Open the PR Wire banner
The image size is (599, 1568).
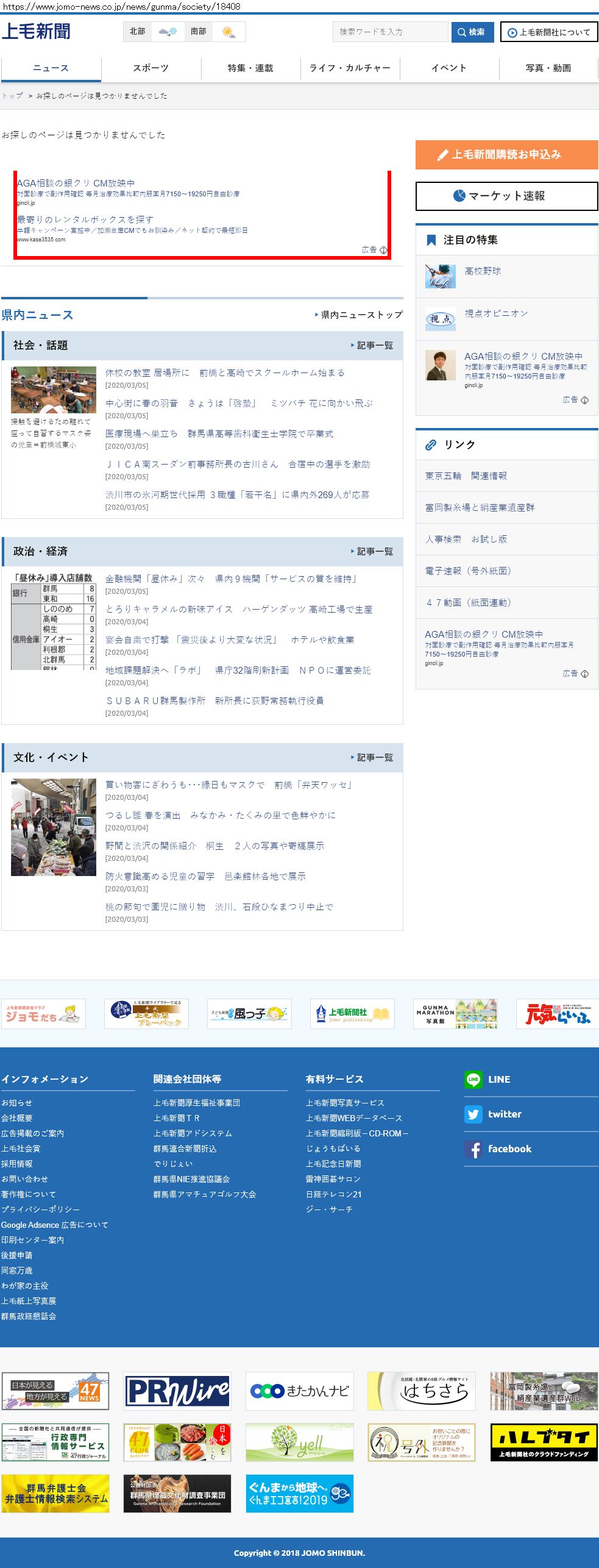177,1391
